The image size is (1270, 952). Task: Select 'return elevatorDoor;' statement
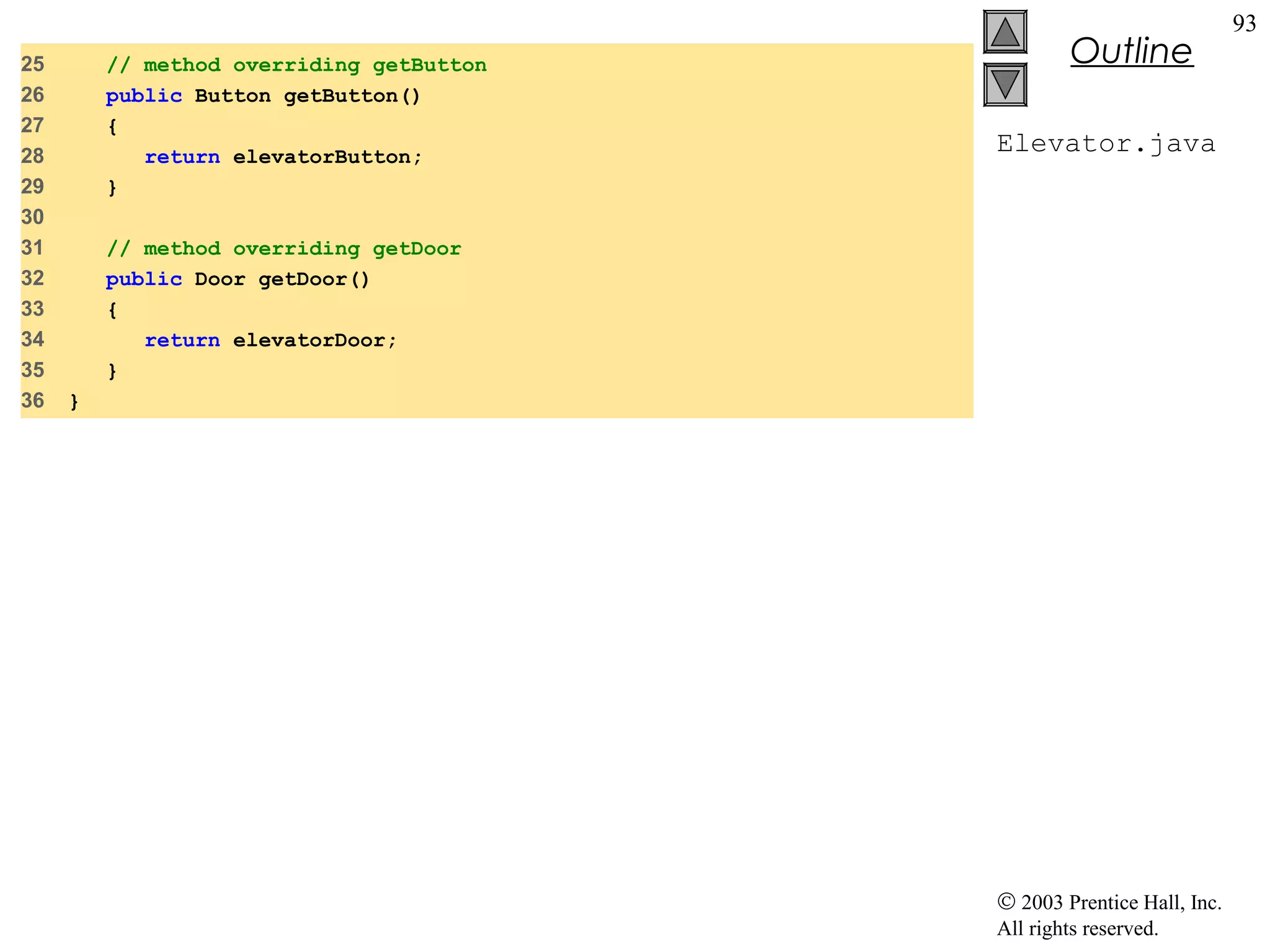(270, 340)
